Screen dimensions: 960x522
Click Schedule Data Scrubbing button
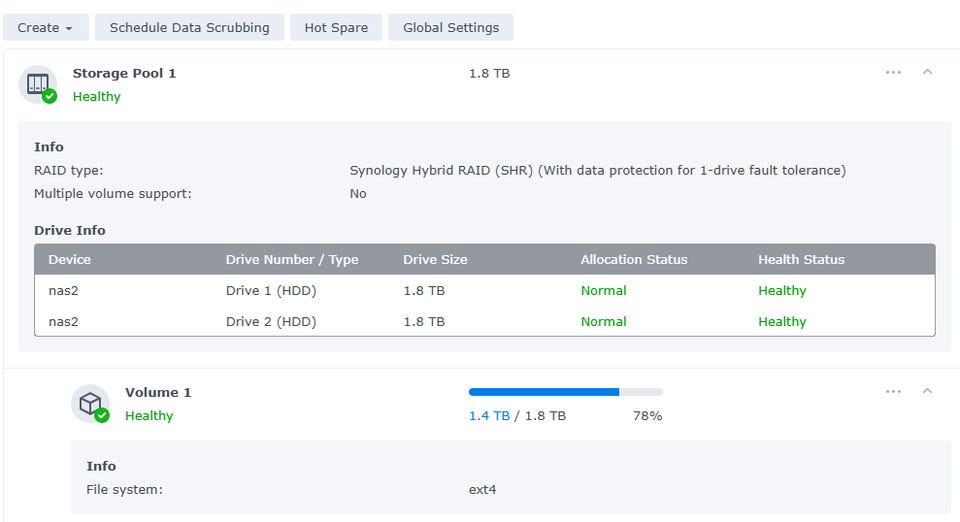(x=189, y=28)
